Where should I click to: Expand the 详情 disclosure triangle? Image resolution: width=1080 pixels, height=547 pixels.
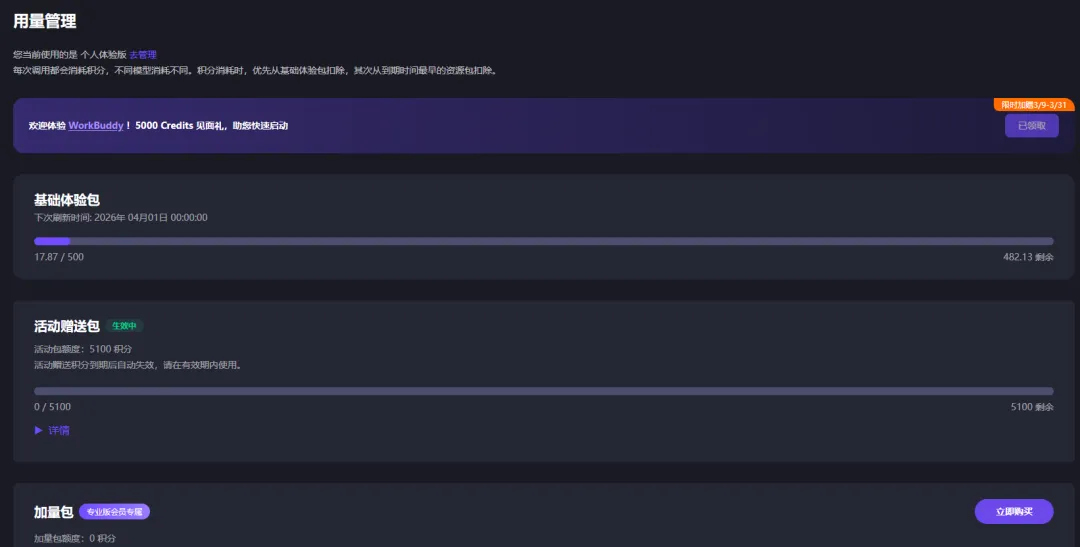click(x=39, y=430)
